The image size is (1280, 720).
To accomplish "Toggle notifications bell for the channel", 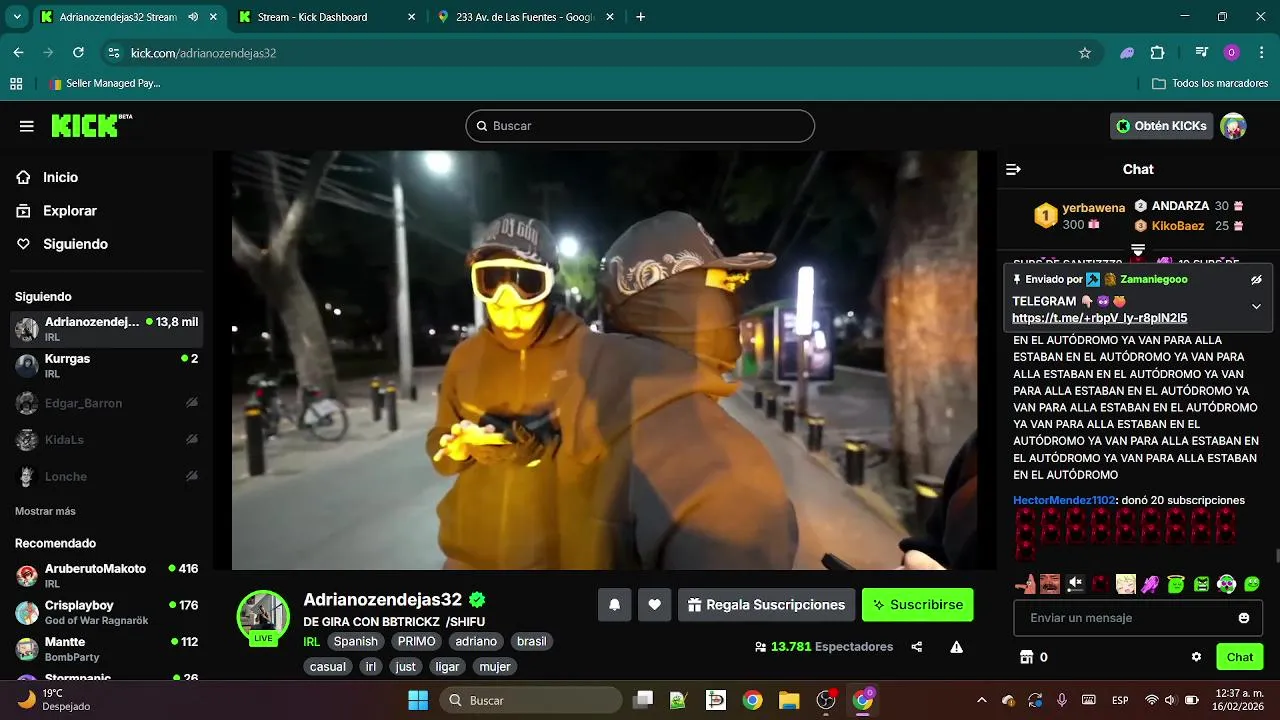I will coord(614,604).
